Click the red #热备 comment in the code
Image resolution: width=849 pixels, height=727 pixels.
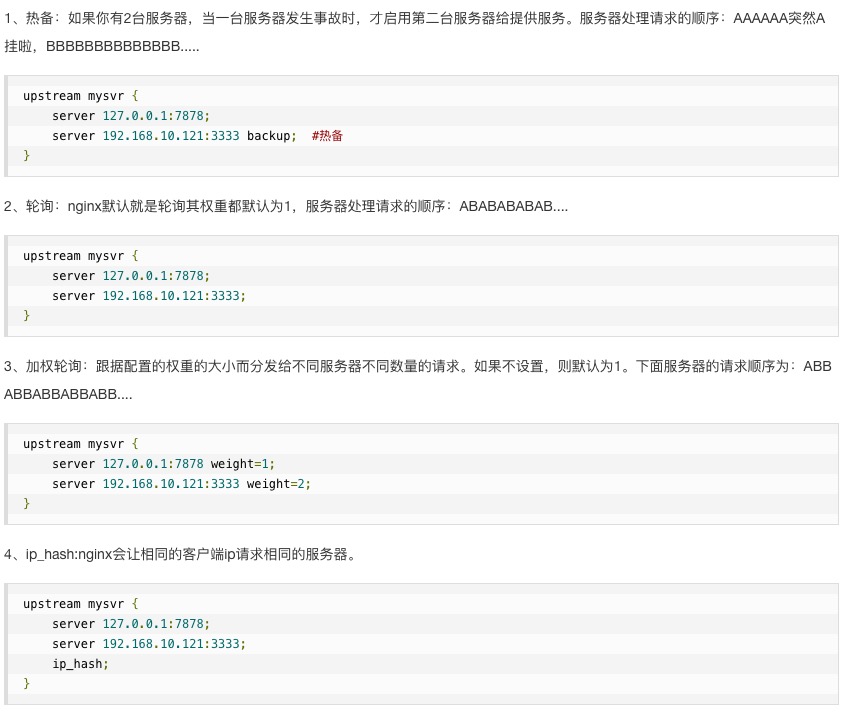pos(327,136)
